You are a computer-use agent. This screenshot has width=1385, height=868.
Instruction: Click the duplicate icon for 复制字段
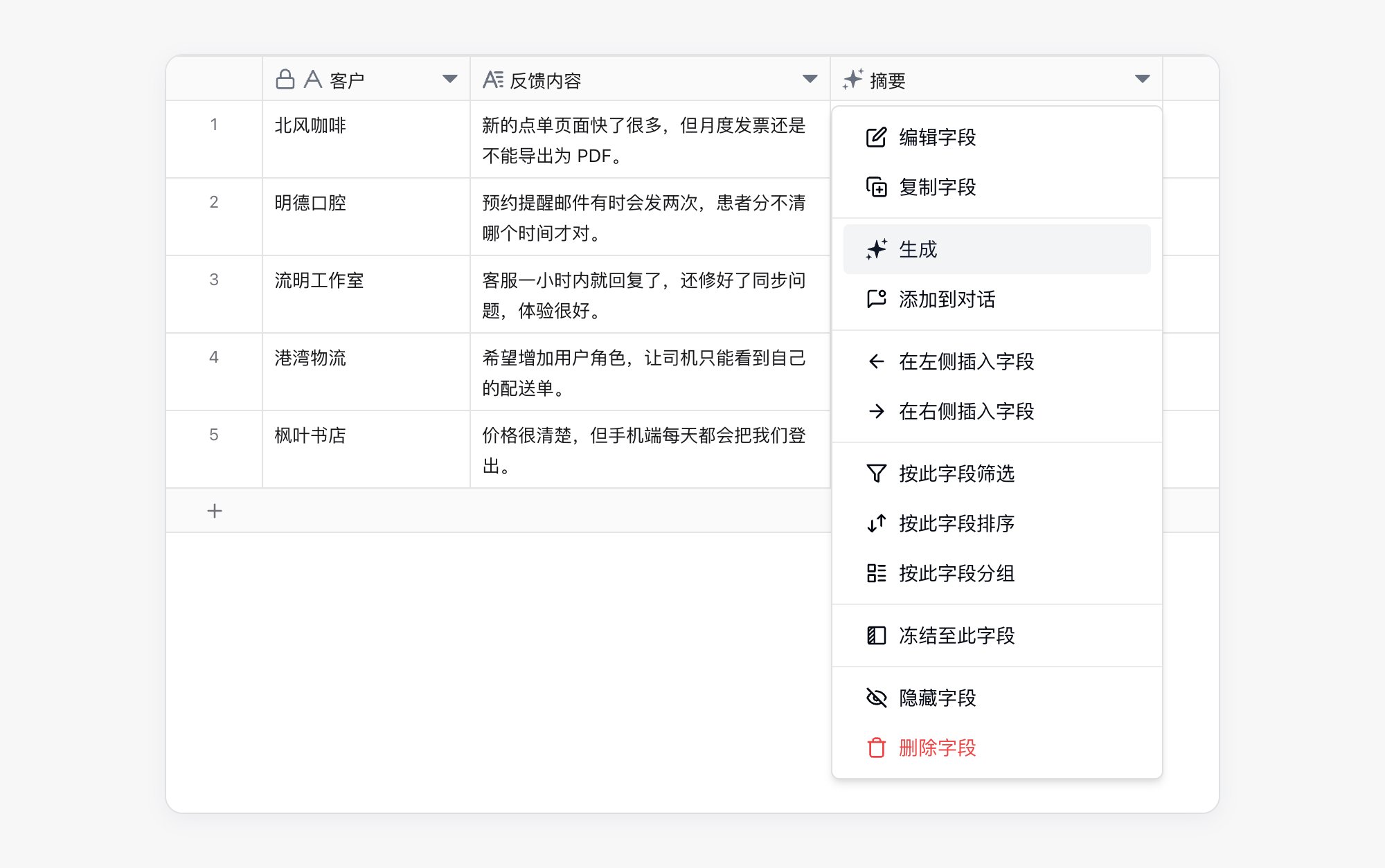point(876,187)
